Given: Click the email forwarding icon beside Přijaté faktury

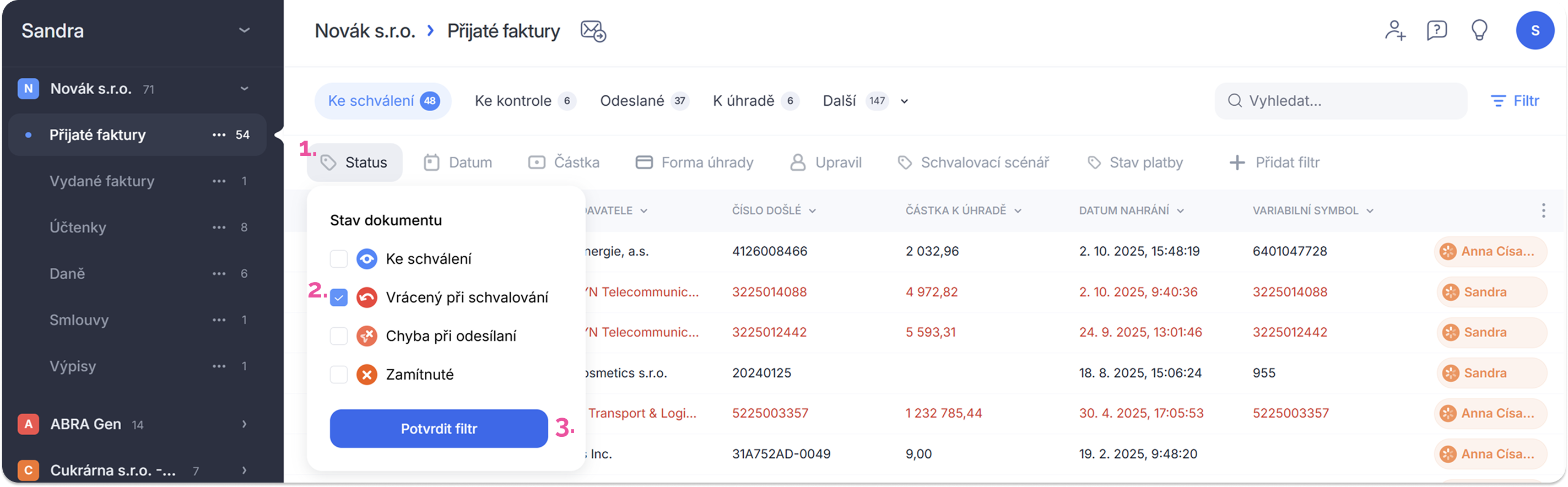Looking at the screenshot, I should [593, 31].
